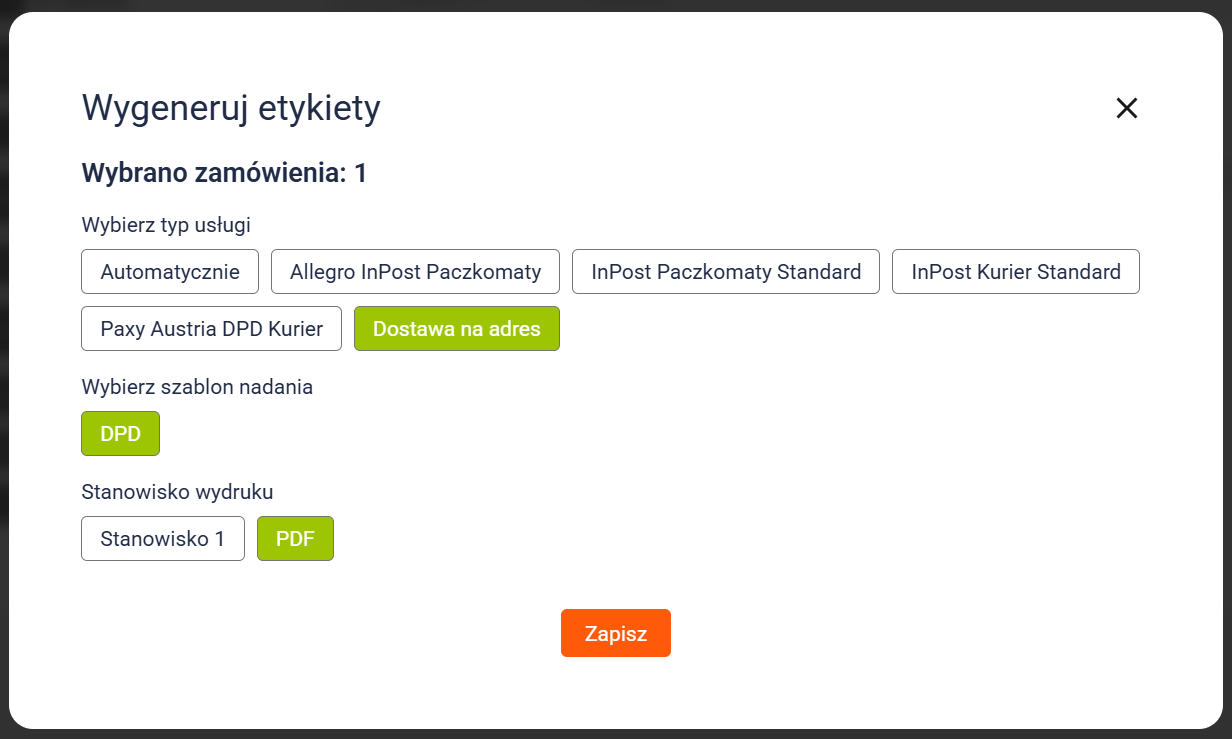Switch print station to Stanowisko 1

pos(163,539)
